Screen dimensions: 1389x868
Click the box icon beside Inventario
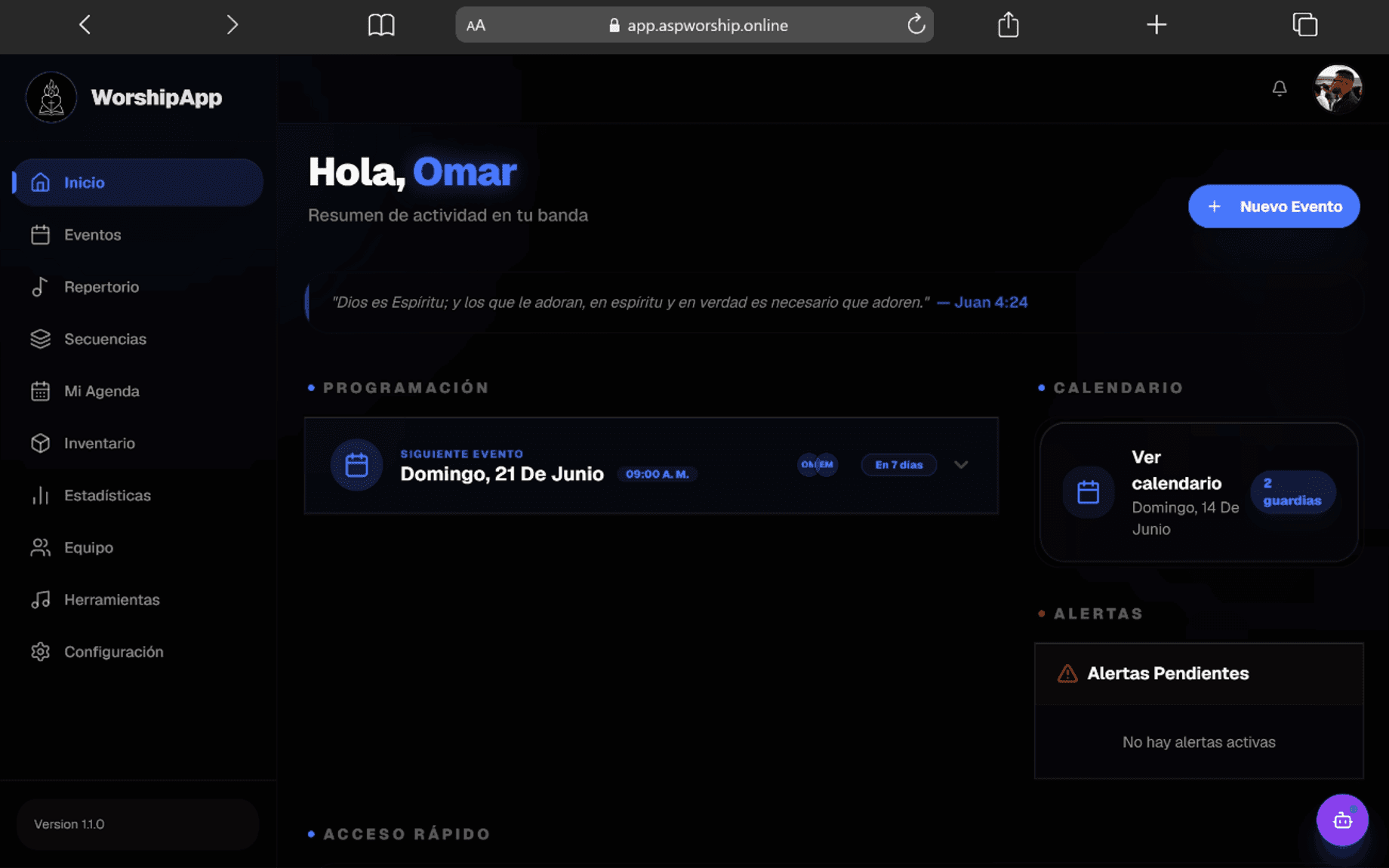click(40, 443)
